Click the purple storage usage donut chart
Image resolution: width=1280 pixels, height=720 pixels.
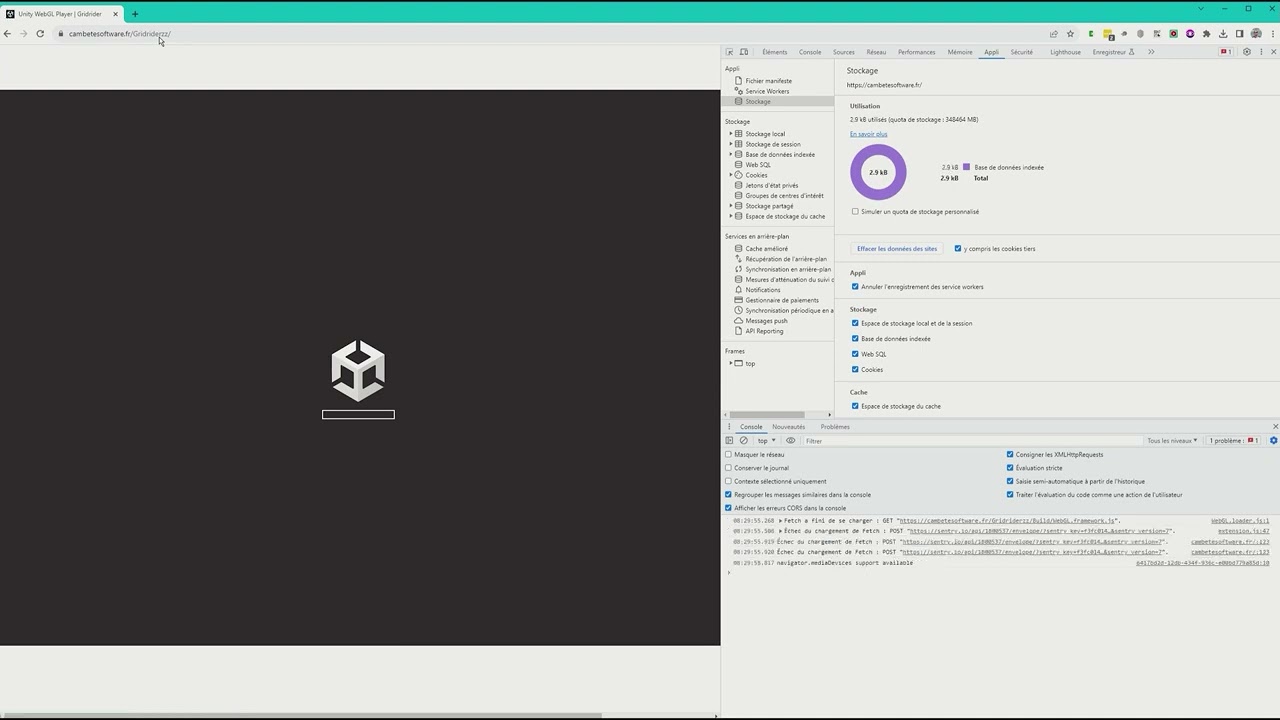[x=878, y=172]
